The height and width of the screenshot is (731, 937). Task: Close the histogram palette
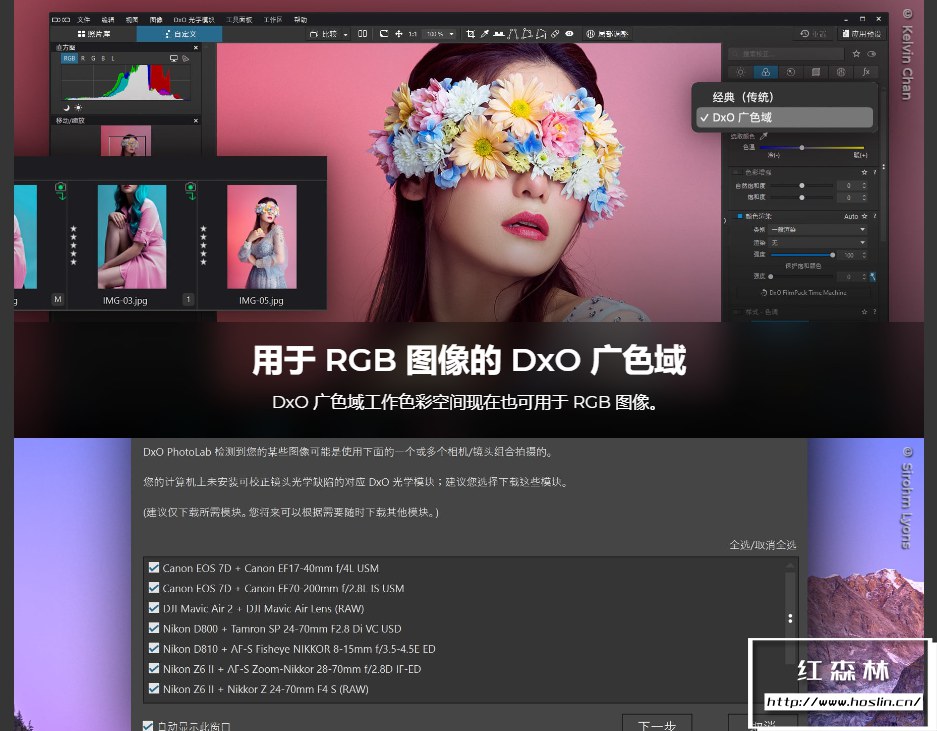[x=195, y=47]
